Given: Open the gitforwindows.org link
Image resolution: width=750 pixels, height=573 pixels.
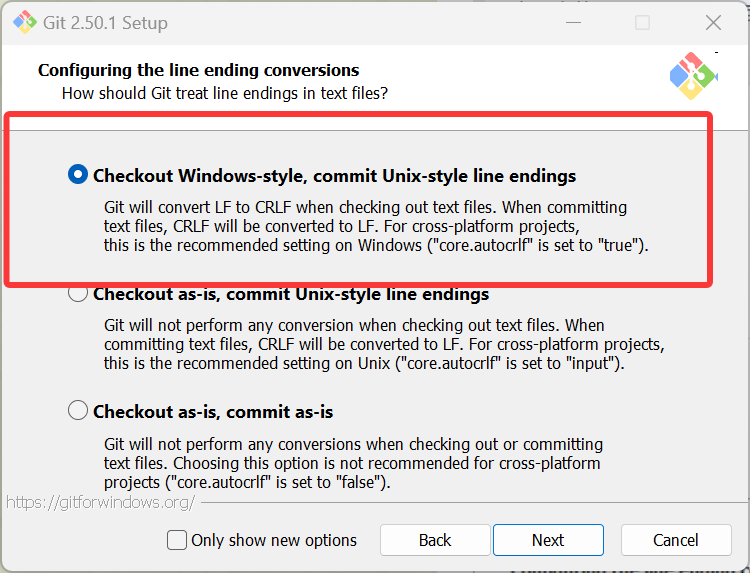Looking at the screenshot, I should point(100,502).
